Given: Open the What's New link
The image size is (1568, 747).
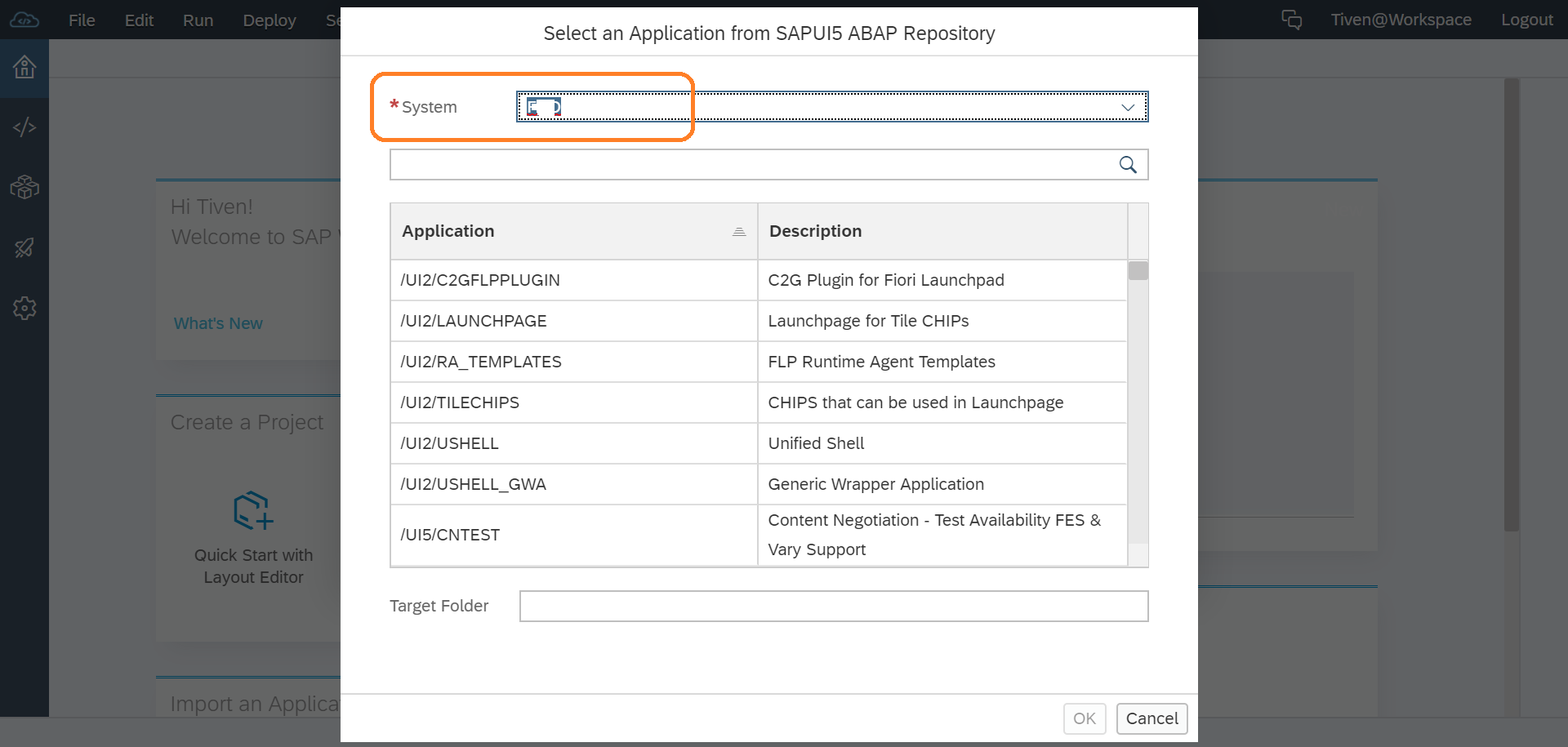Looking at the screenshot, I should coord(218,323).
